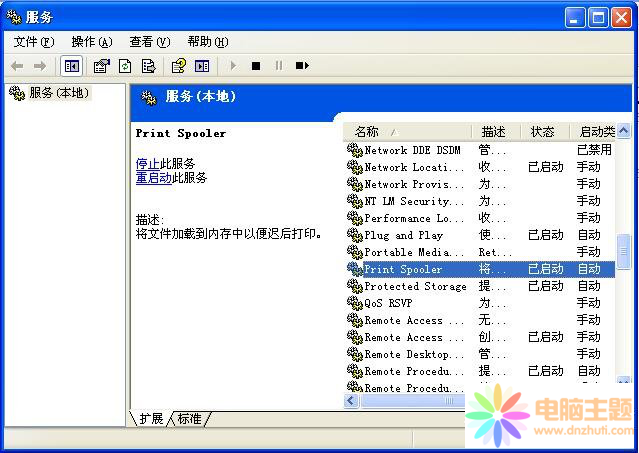Screen dimensions: 639x453
Task: Open the 文件(F) menu
Action: [x=33, y=42]
